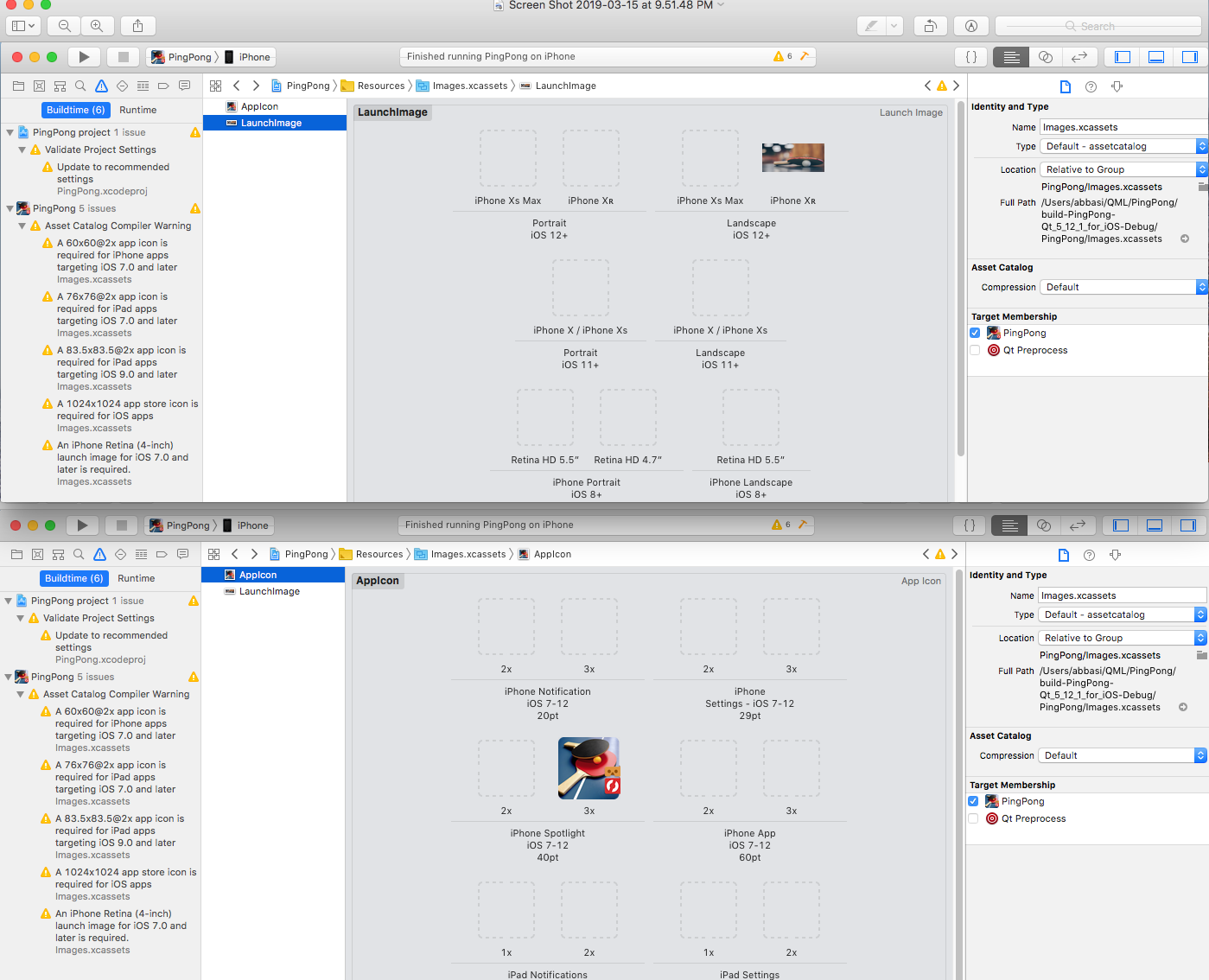Toggle the inspectors panel in the upper window
This screenshot has width=1209, height=980.
(1190, 57)
